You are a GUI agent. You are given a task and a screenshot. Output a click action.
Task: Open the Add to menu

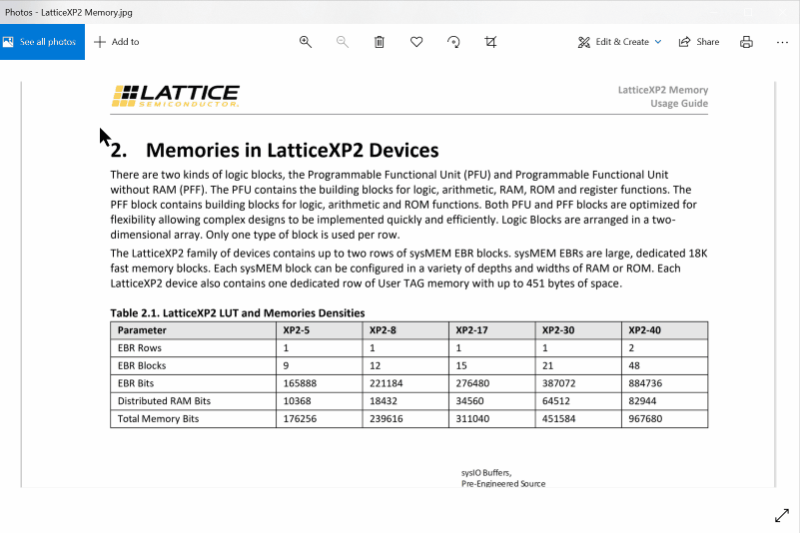117,42
